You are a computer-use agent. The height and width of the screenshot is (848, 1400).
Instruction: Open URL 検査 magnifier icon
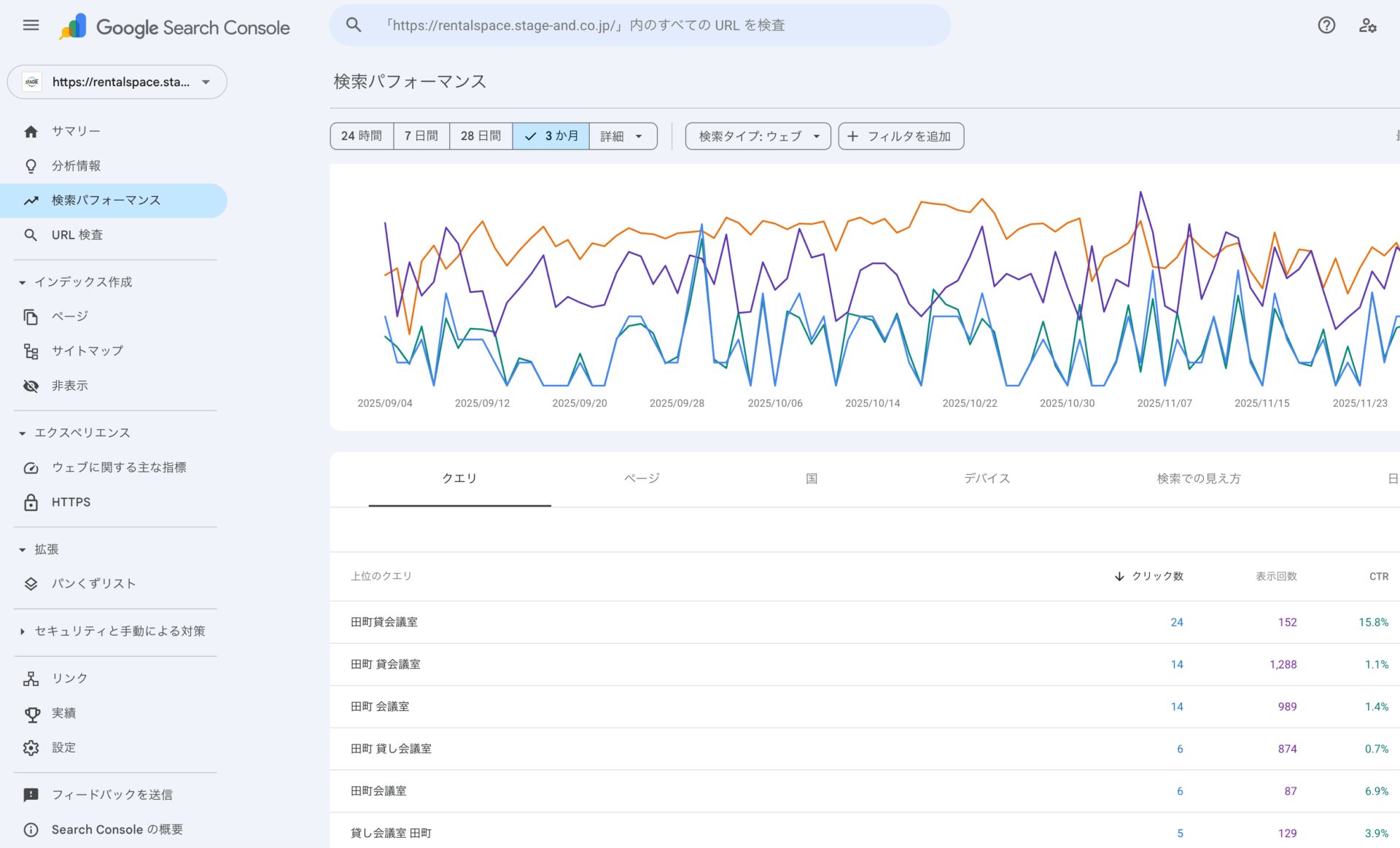coord(31,235)
